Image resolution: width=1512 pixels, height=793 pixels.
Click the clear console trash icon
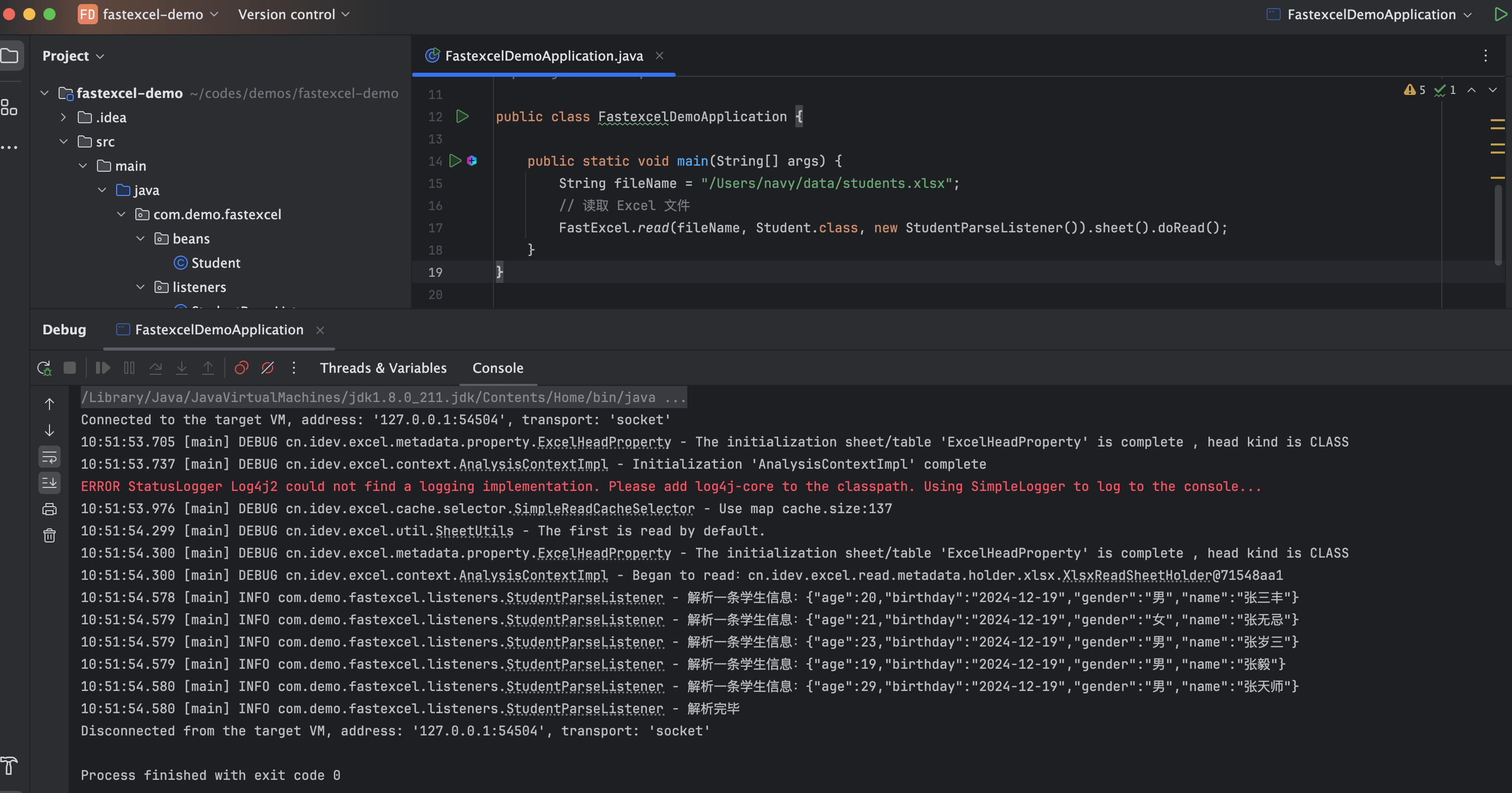point(49,535)
